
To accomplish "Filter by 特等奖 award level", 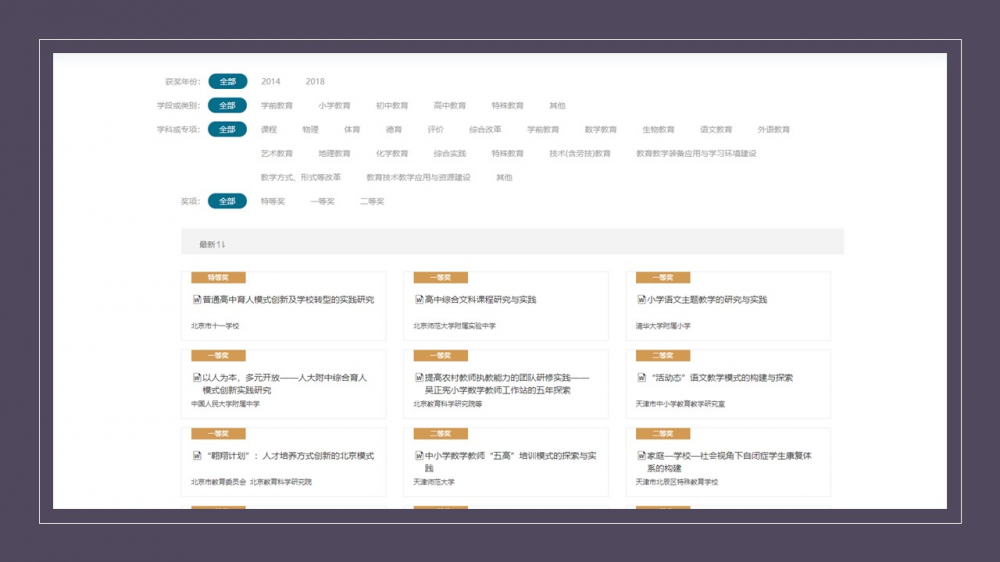I will tap(273, 201).
